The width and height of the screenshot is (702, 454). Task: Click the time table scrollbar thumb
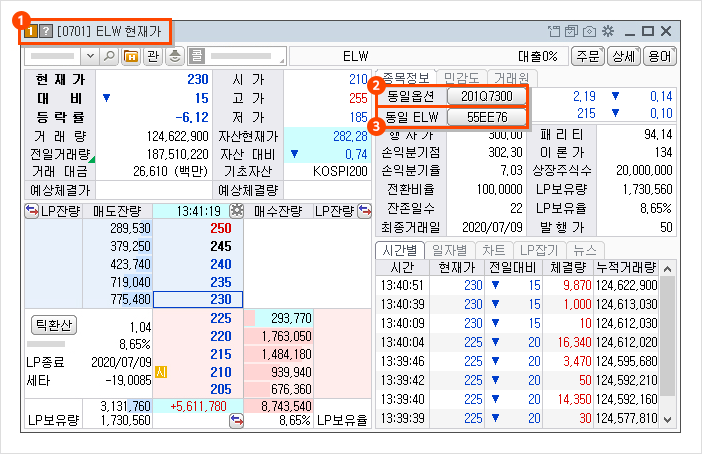click(x=668, y=336)
